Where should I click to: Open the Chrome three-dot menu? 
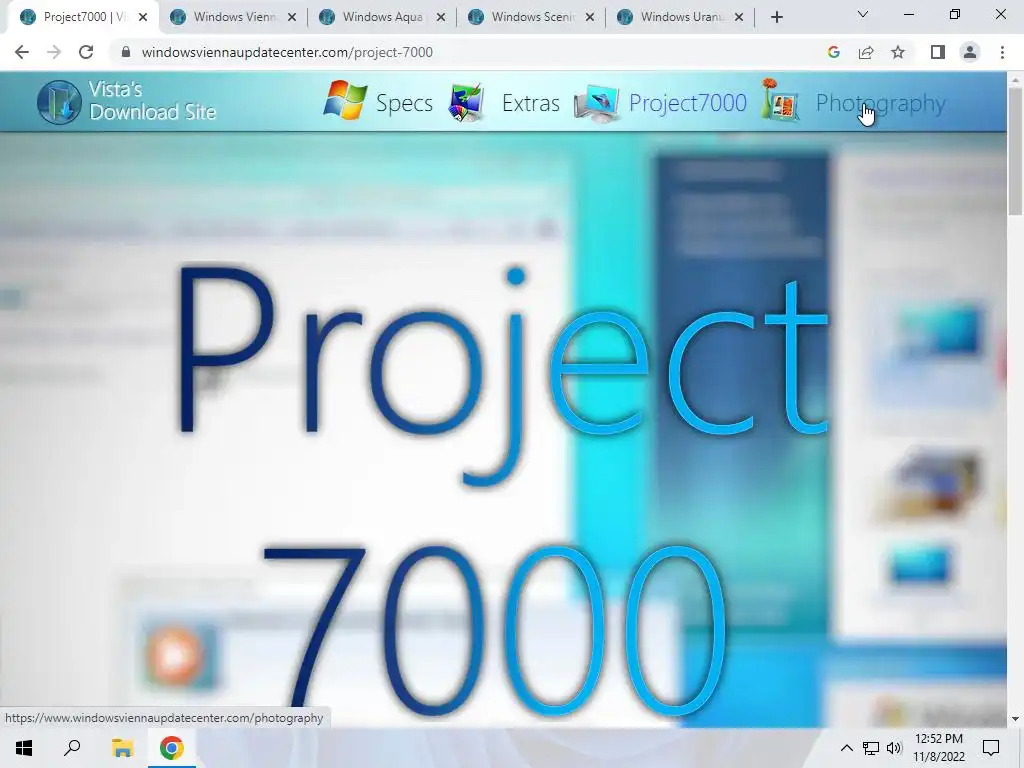click(1002, 52)
